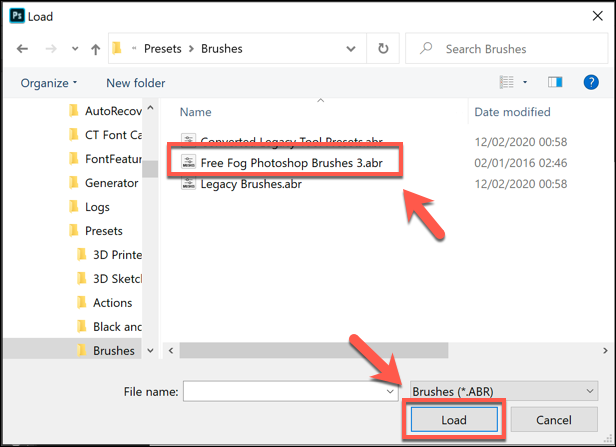Select the Presets folder in tree
616x447 pixels.
[96, 231]
